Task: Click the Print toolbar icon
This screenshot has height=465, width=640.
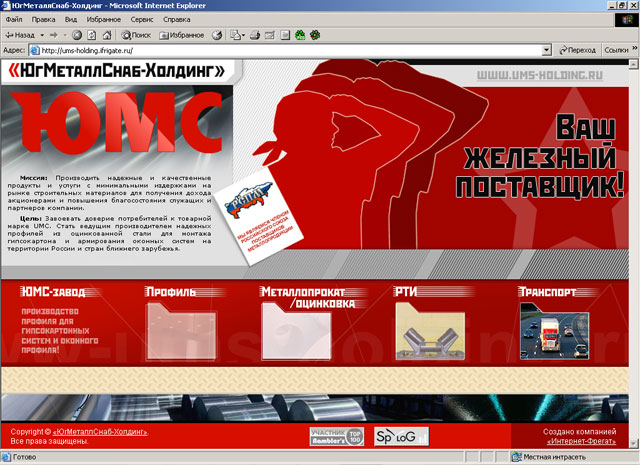Action: 255,35
